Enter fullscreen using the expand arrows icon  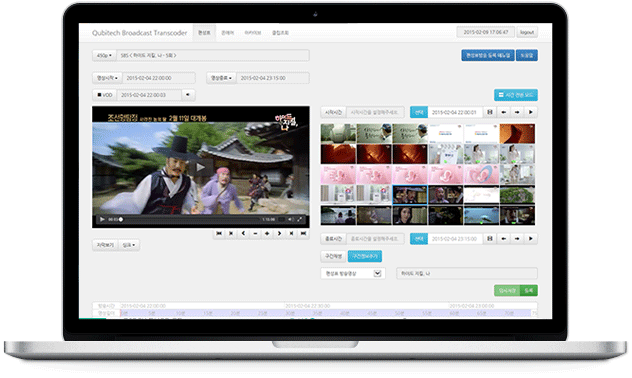(x=300, y=219)
